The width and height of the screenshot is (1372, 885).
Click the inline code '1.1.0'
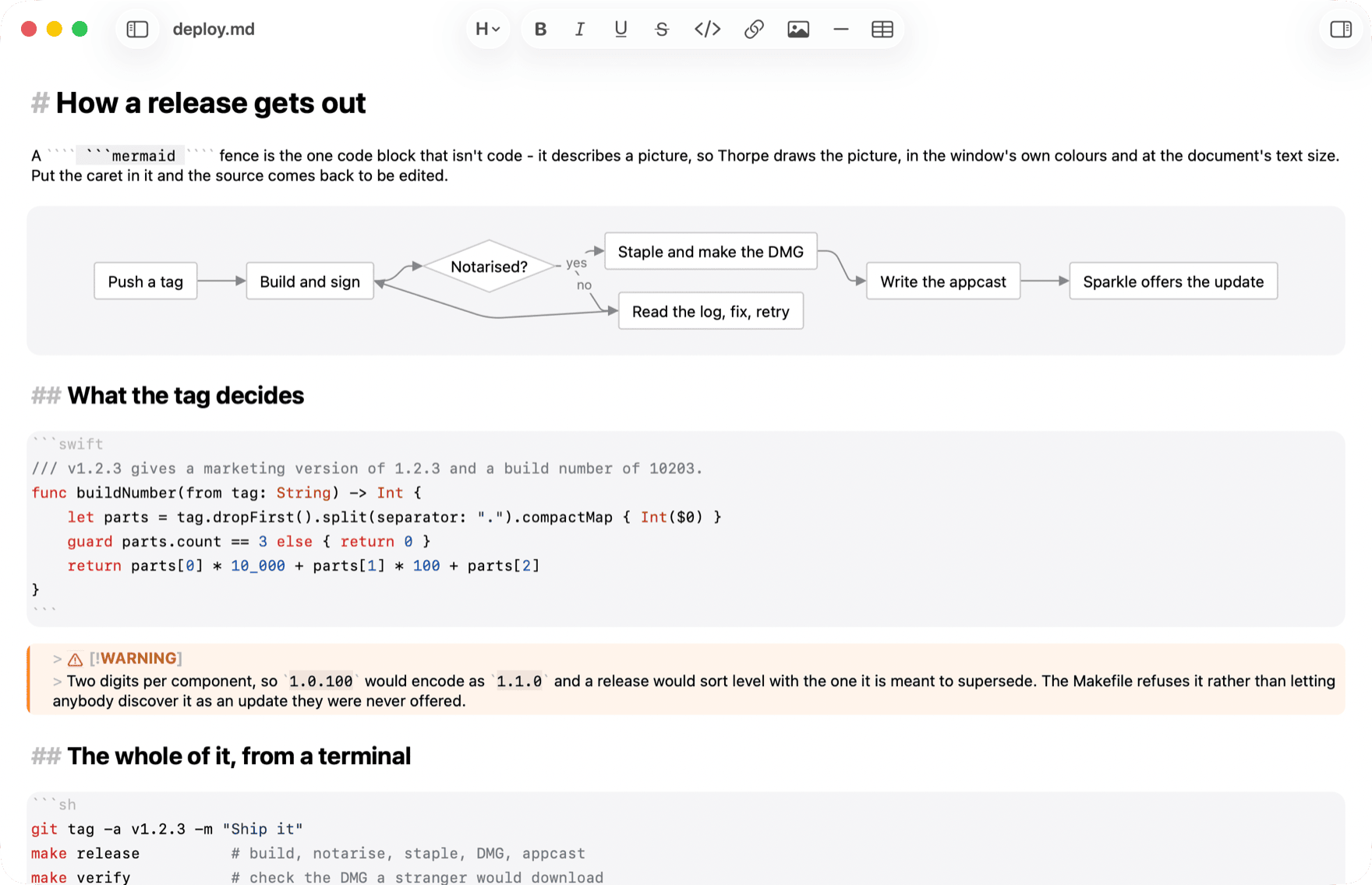[x=519, y=681]
